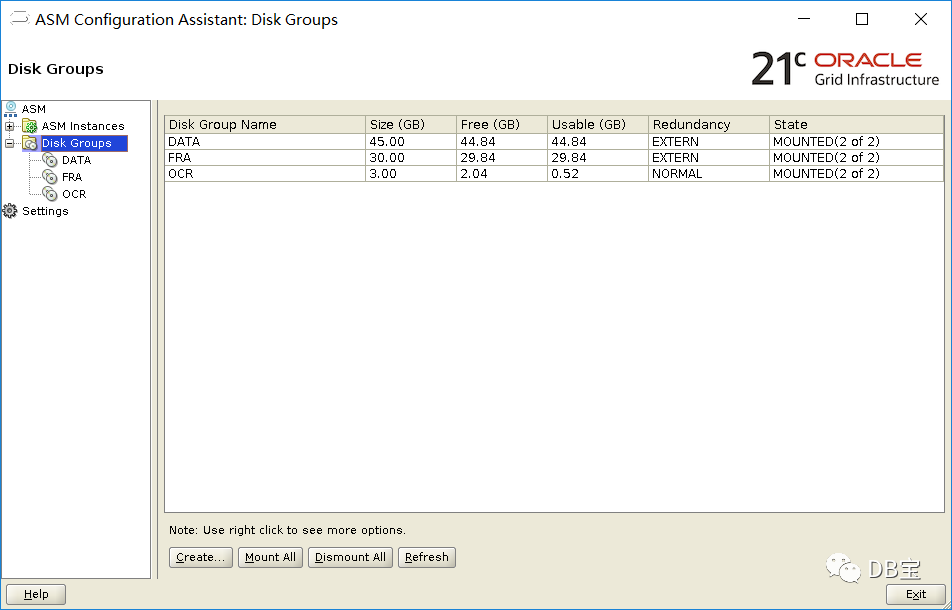This screenshot has width=952, height=610.
Task: Click the DATA disk icon in tree
Action: 50,160
